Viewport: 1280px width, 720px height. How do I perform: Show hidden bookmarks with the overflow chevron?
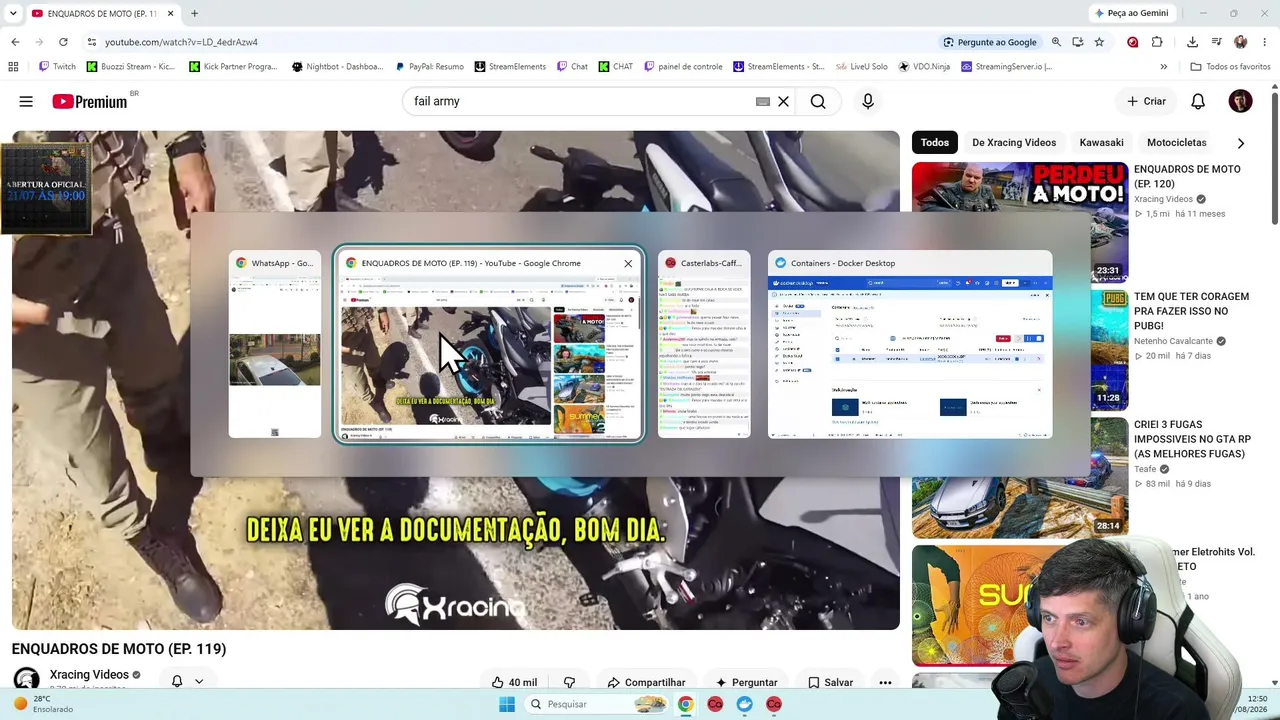click(x=1163, y=67)
